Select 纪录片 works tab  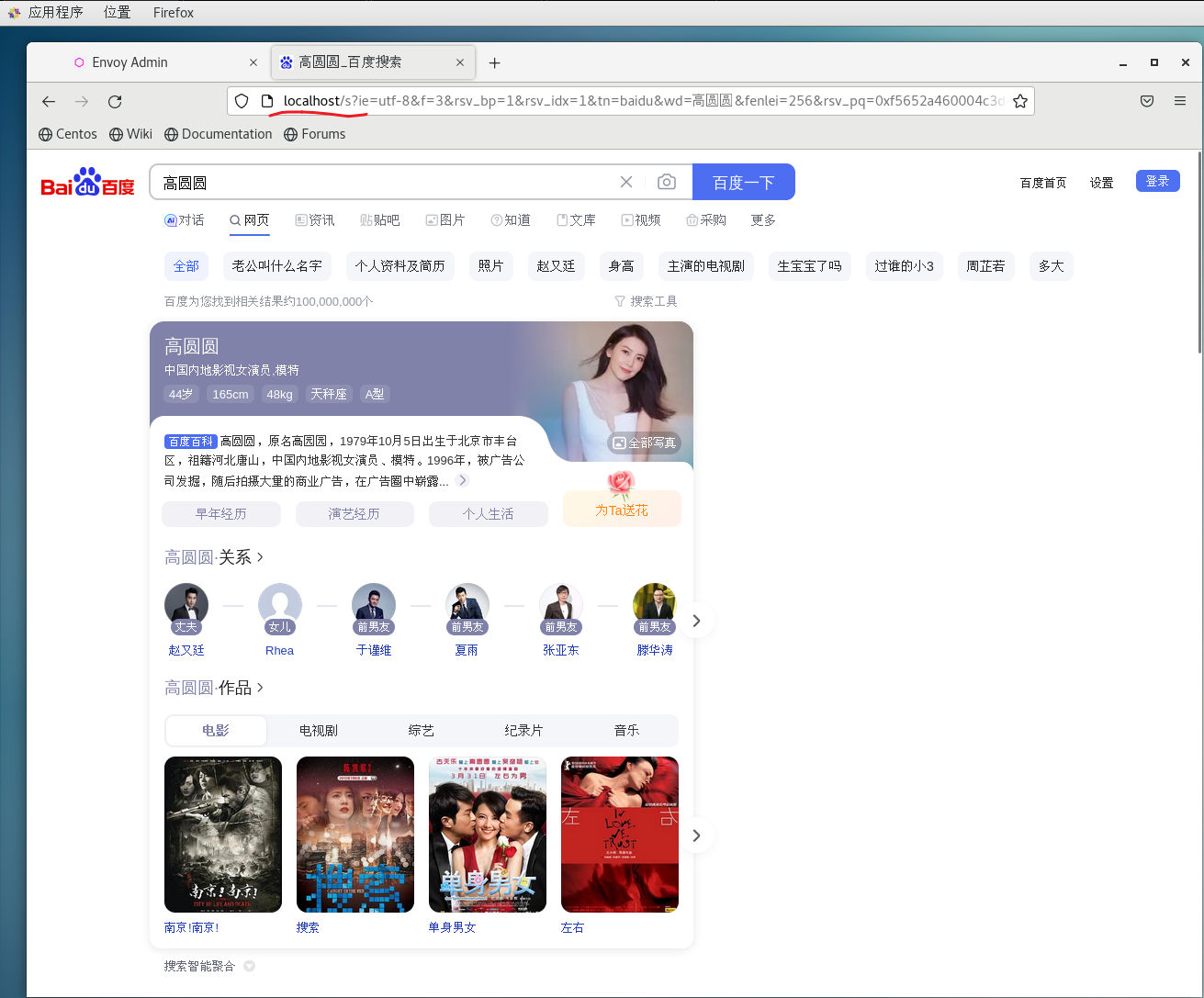[524, 731]
